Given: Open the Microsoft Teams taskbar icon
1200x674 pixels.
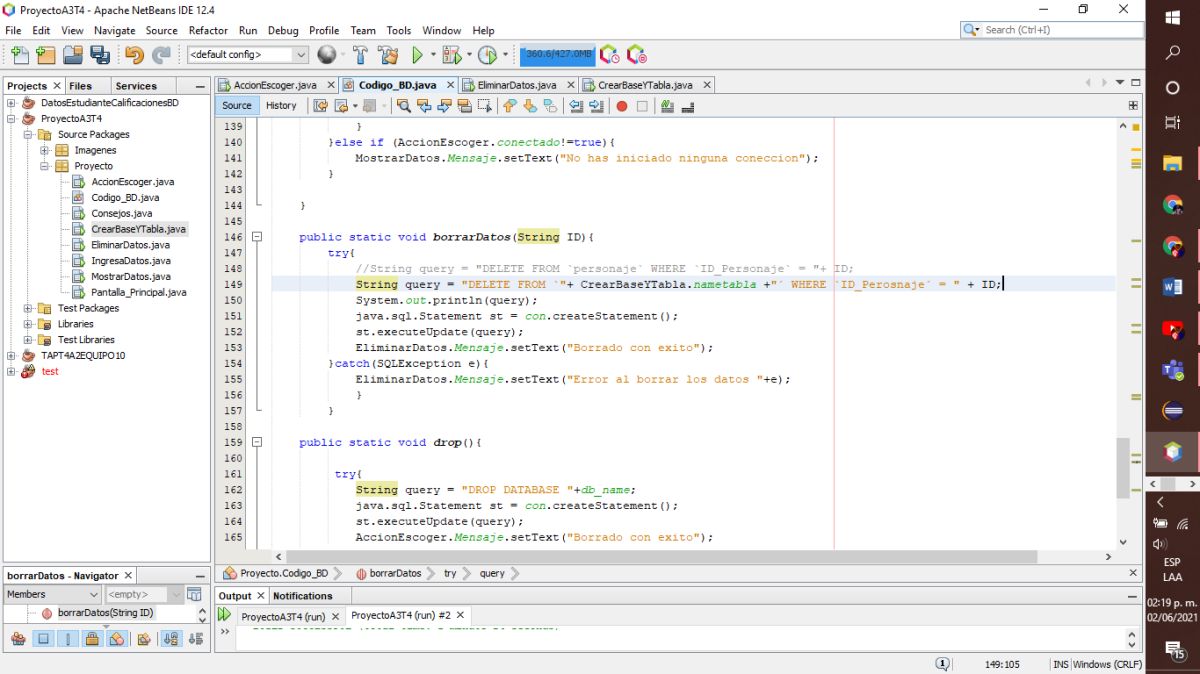Looking at the screenshot, I should [x=1172, y=370].
